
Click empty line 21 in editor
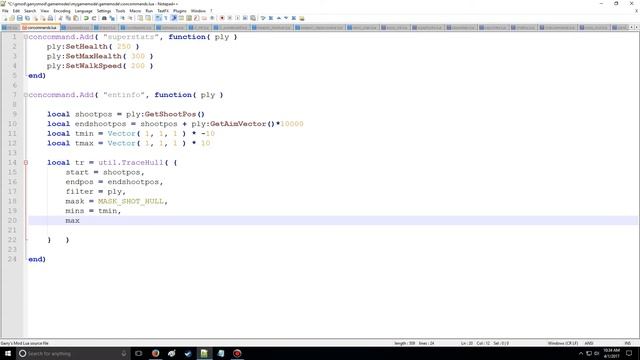333,230
